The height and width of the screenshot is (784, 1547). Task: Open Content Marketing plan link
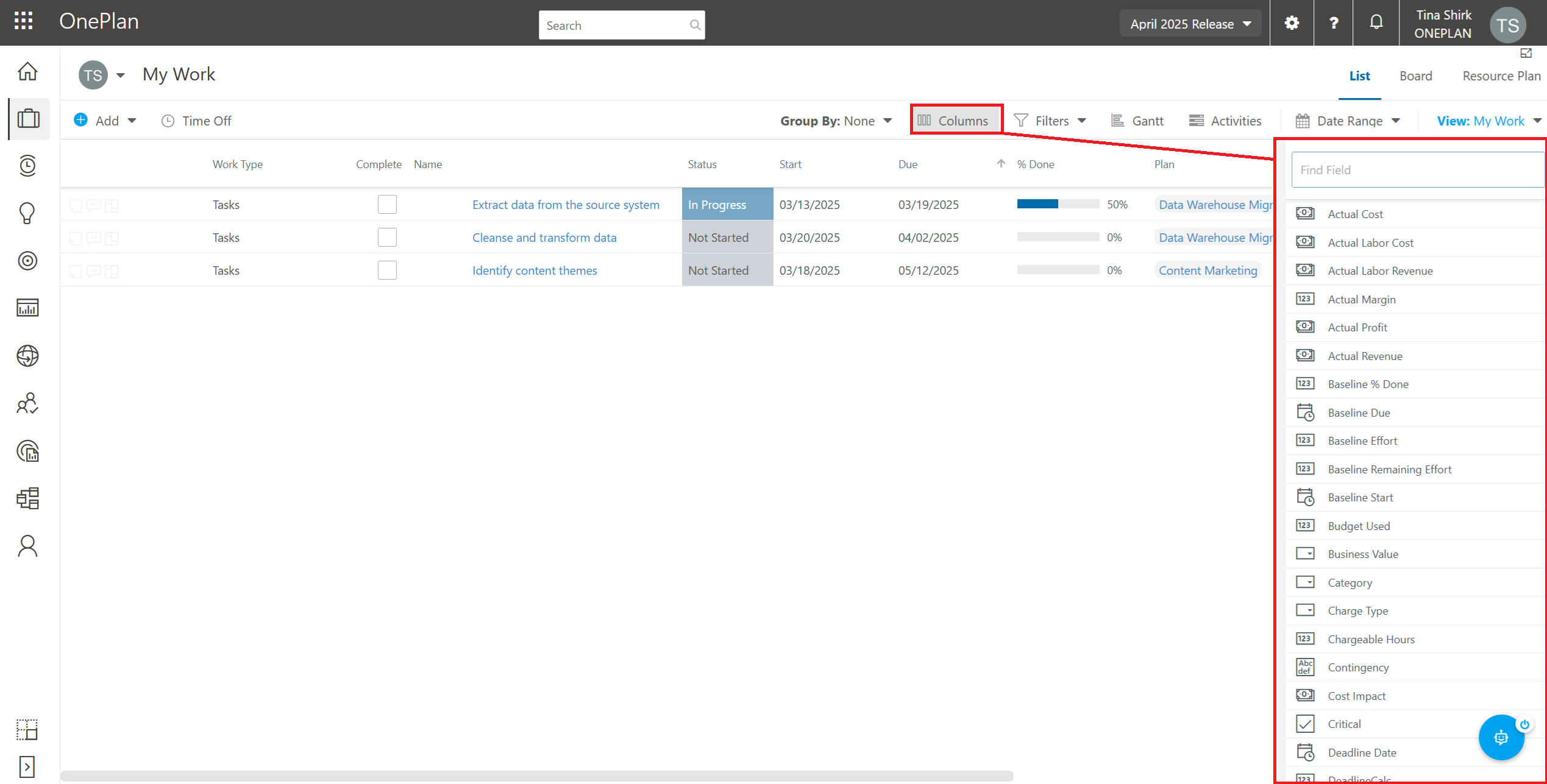1207,270
